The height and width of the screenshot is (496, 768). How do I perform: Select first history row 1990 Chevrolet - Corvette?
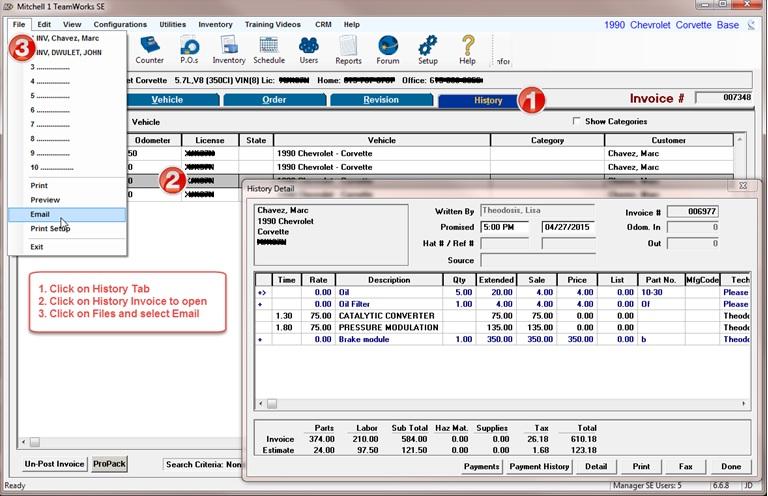(430, 153)
